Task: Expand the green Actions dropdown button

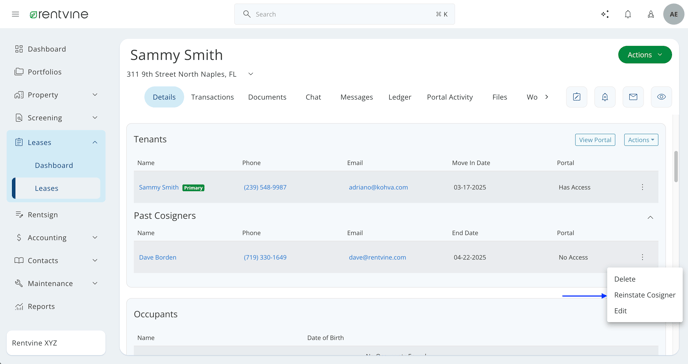Action: (x=645, y=55)
